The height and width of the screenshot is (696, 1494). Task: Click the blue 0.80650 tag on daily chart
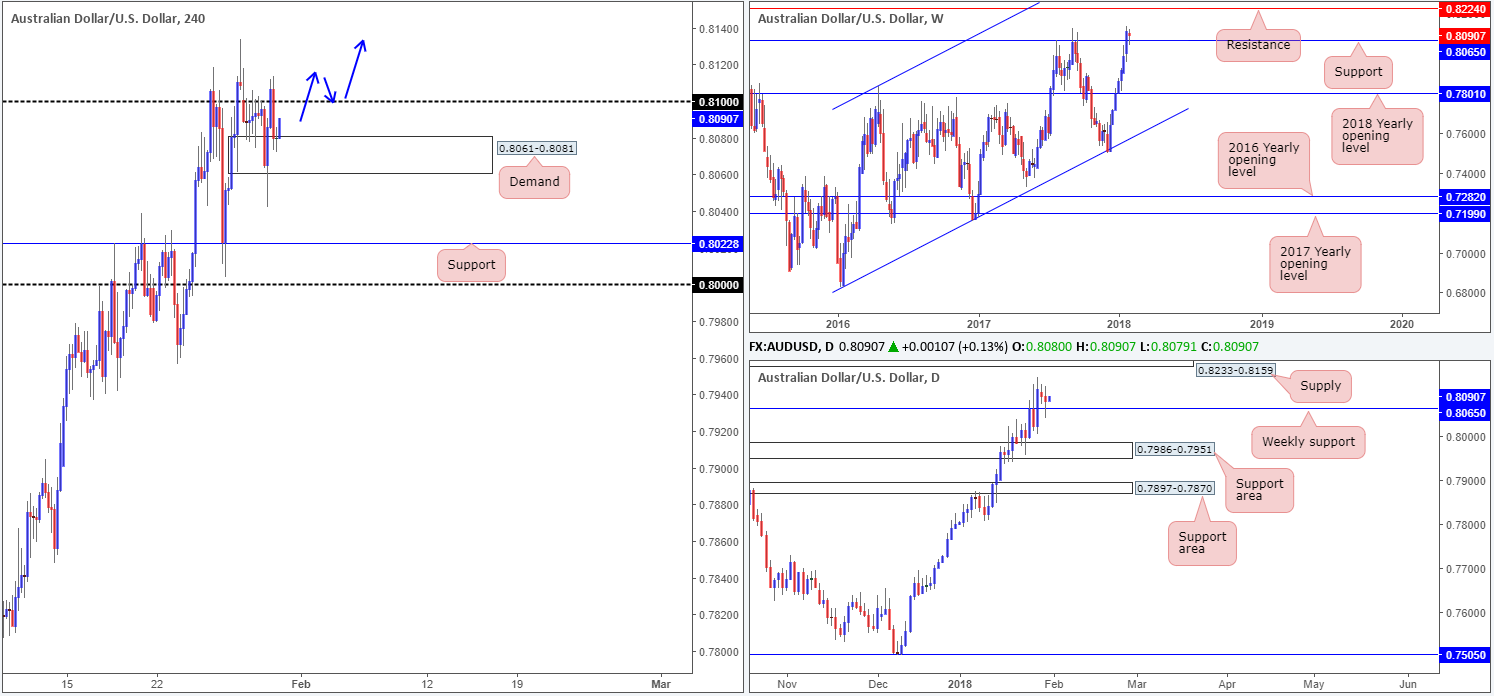(1463, 412)
